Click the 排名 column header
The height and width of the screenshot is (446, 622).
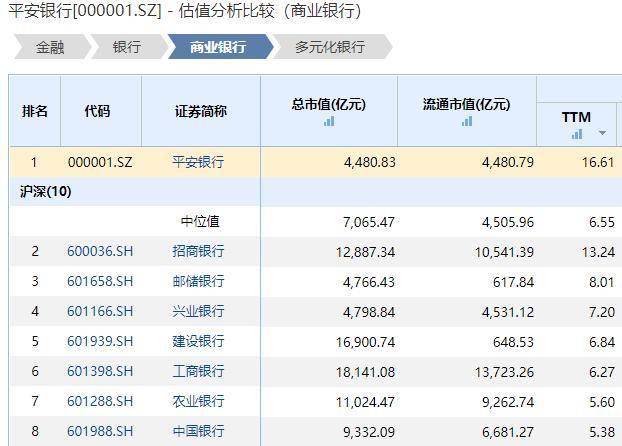point(35,111)
